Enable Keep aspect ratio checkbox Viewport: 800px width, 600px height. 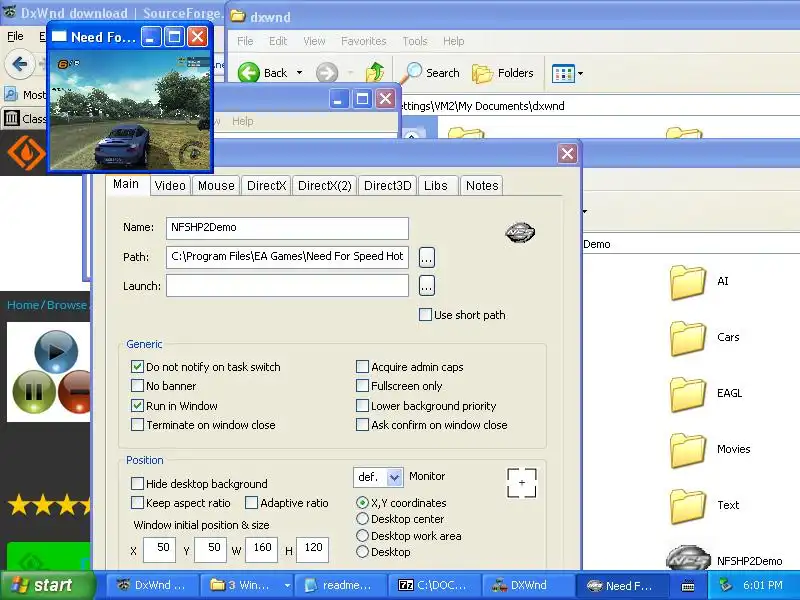(137, 503)
